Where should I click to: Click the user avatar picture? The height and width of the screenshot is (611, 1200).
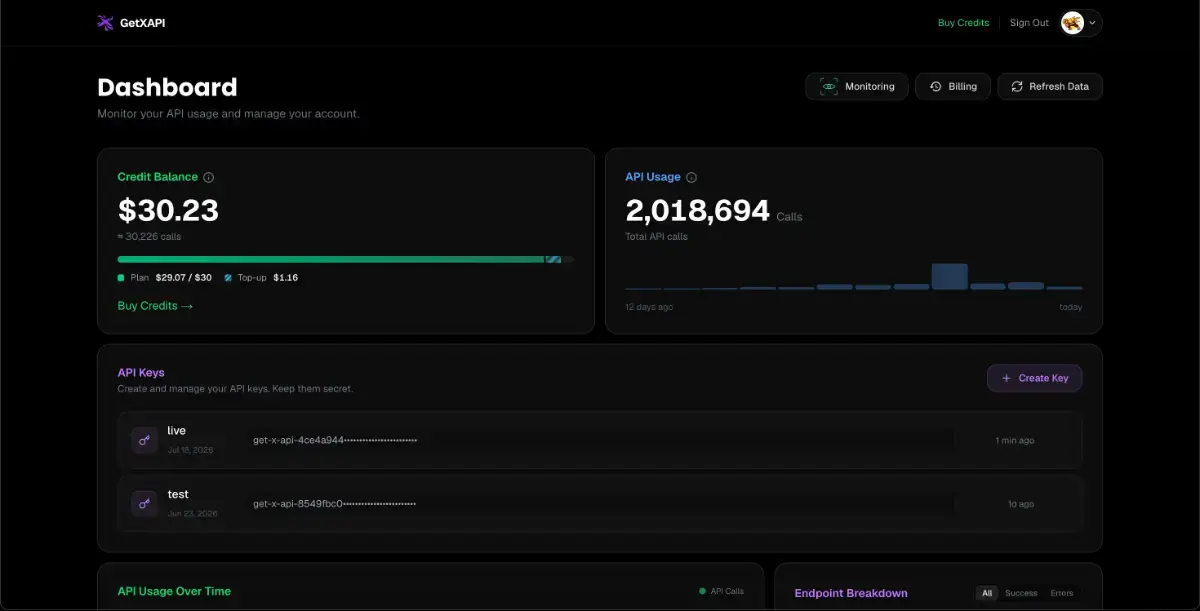(1072, 23)
